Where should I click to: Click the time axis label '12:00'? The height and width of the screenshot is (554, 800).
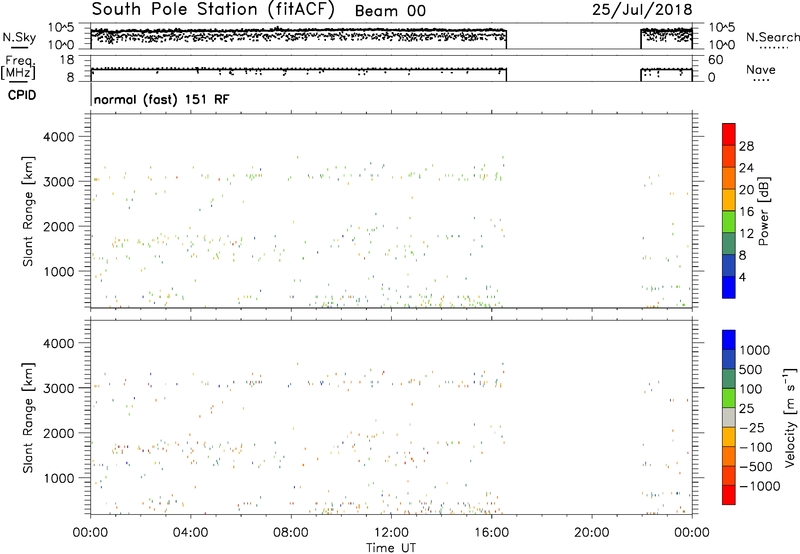click(391, 533)
